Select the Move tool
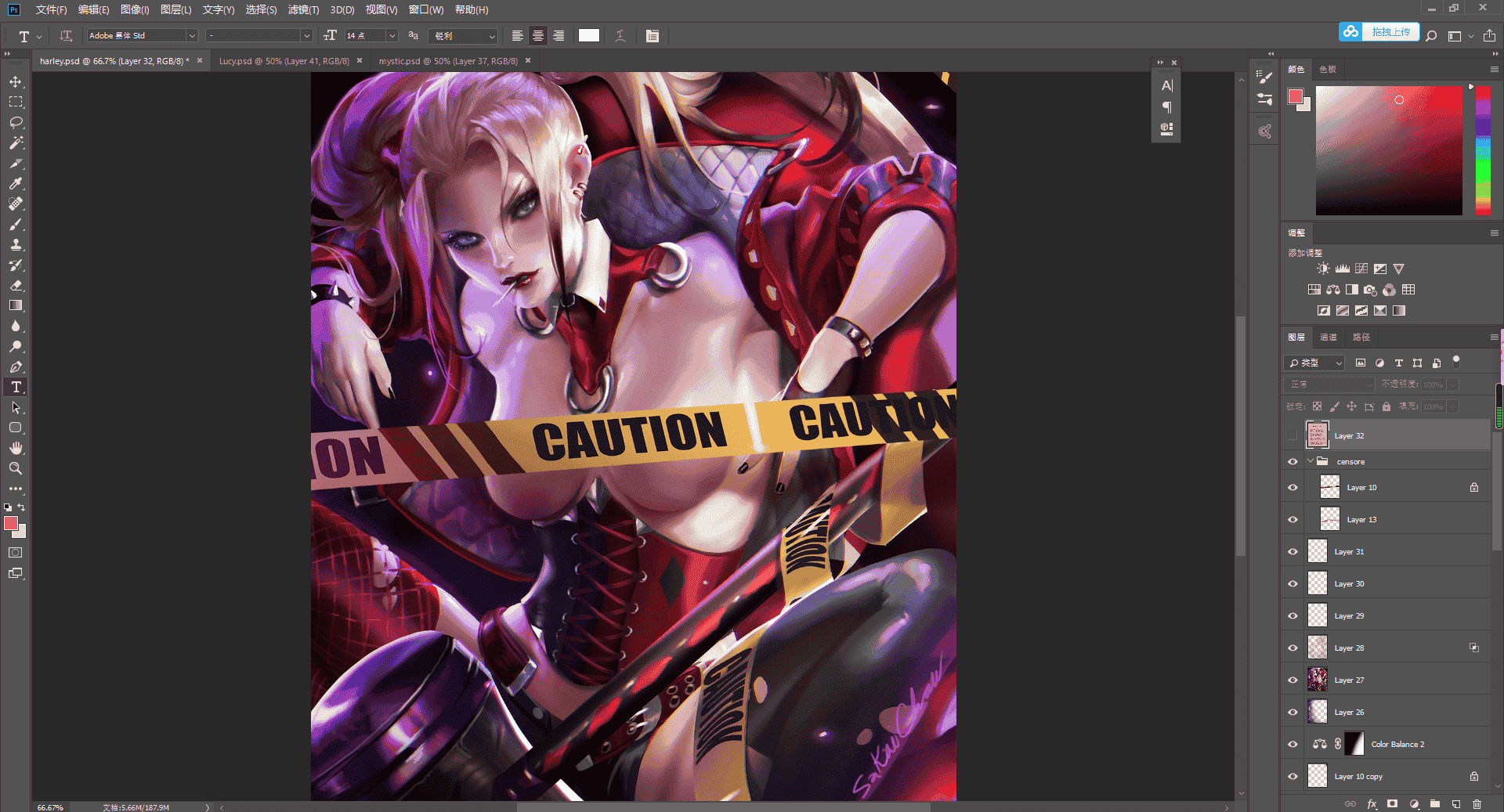 click(x=16, y=81)
